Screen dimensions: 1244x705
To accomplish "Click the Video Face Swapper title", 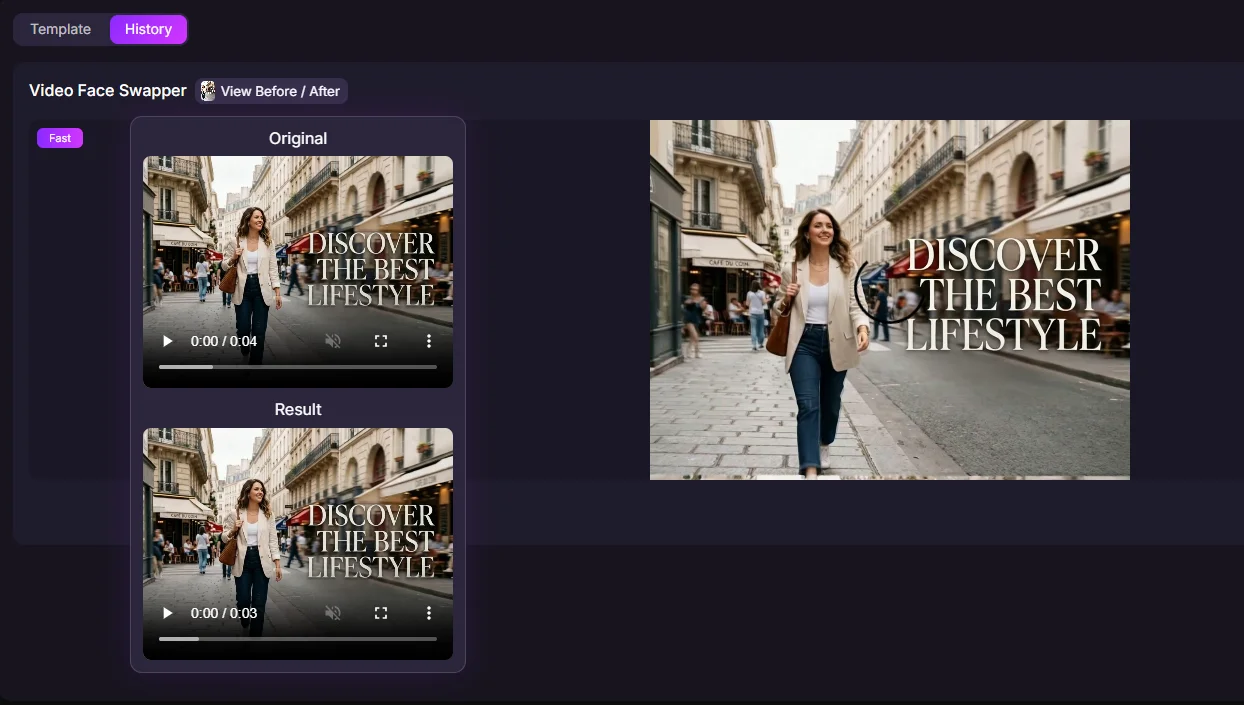I will pyautogui.click(x=108, y=90).
